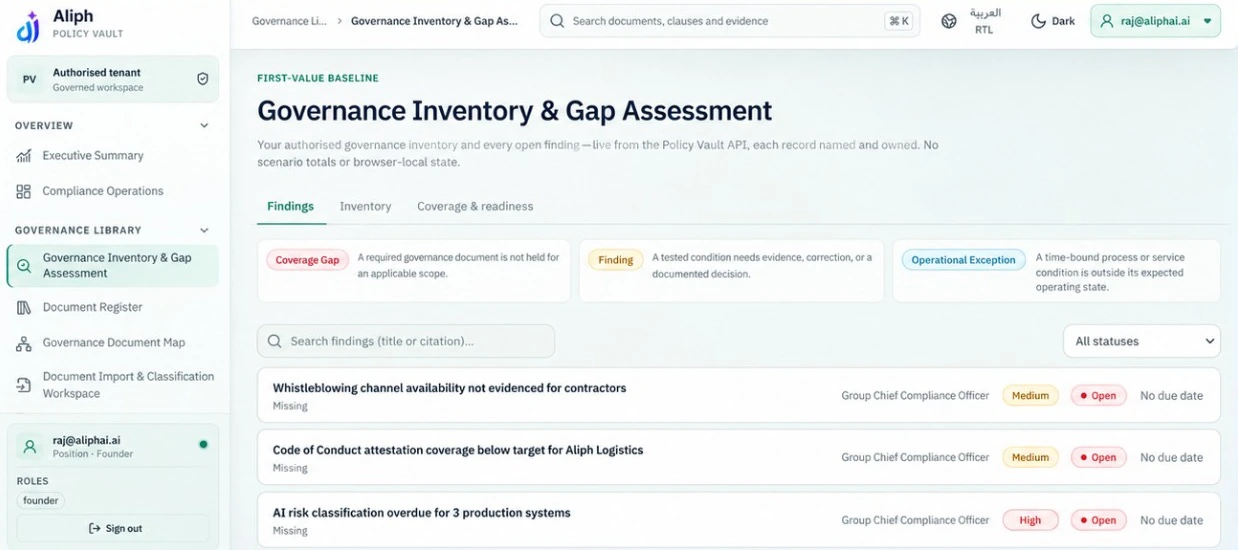This screenshot has height=550, width=1238.
Task: Click the Open status badge on the AI risk row
Action: pyautogui.click(x=1098, y=520)
